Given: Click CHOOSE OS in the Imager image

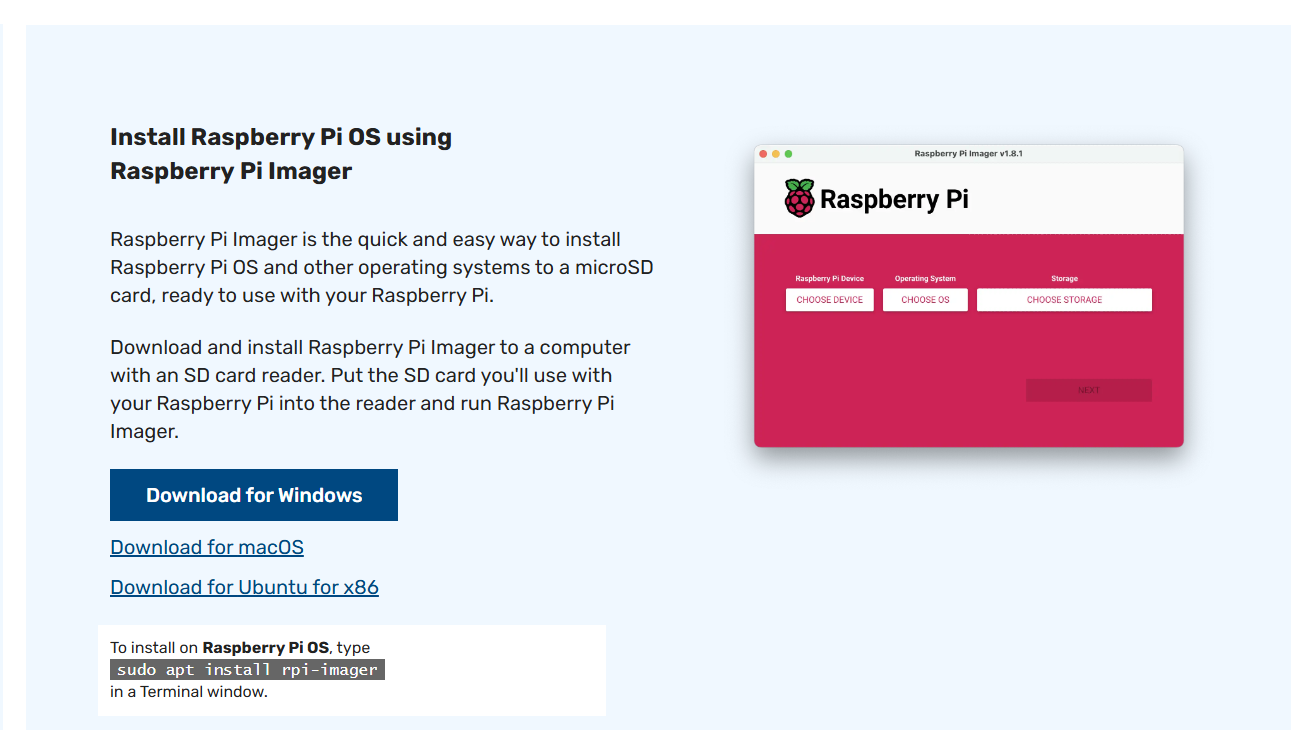Looking at the screenshot, I should click(925, 300).
